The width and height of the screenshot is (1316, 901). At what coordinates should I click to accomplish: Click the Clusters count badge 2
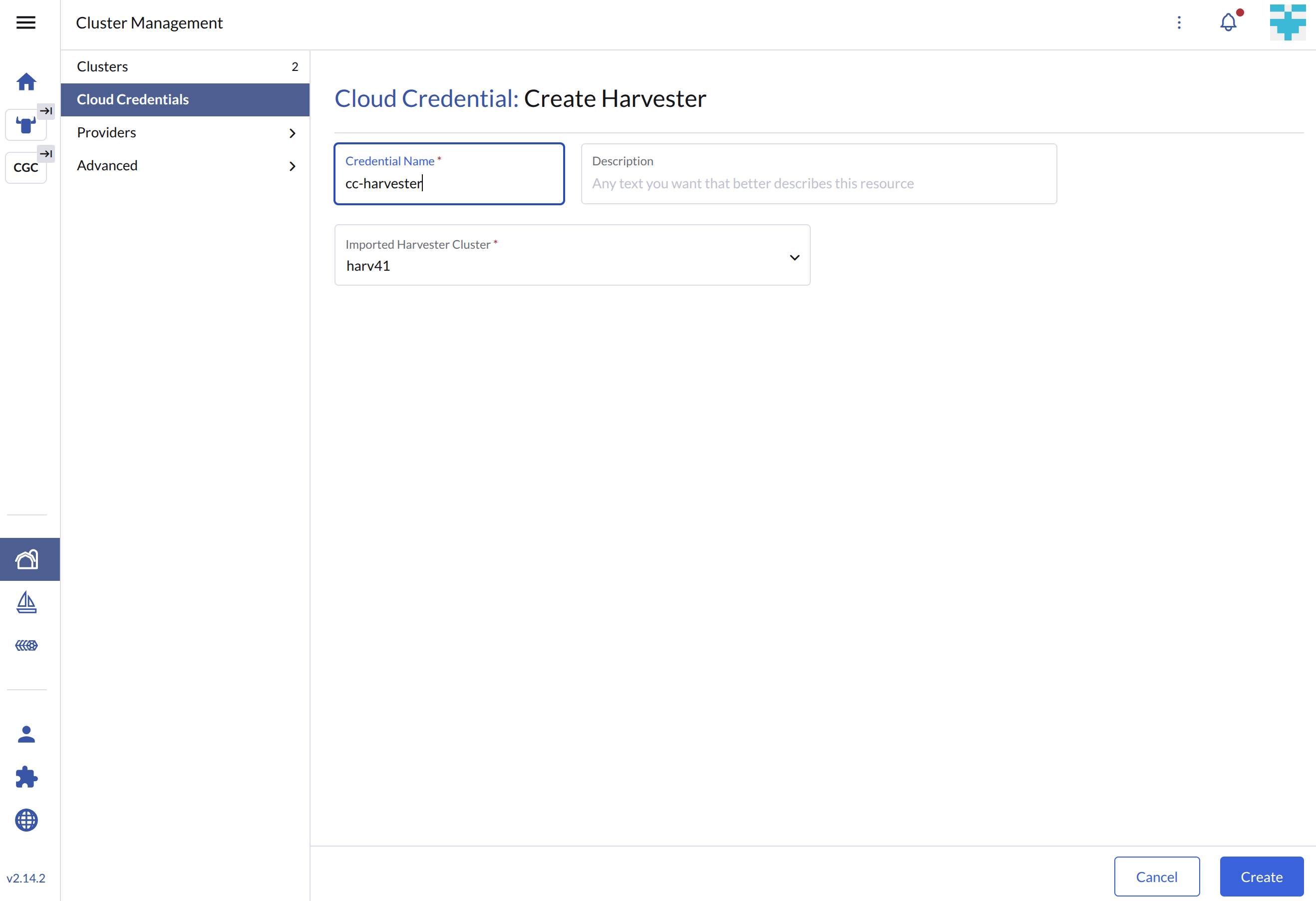[295, 67]
